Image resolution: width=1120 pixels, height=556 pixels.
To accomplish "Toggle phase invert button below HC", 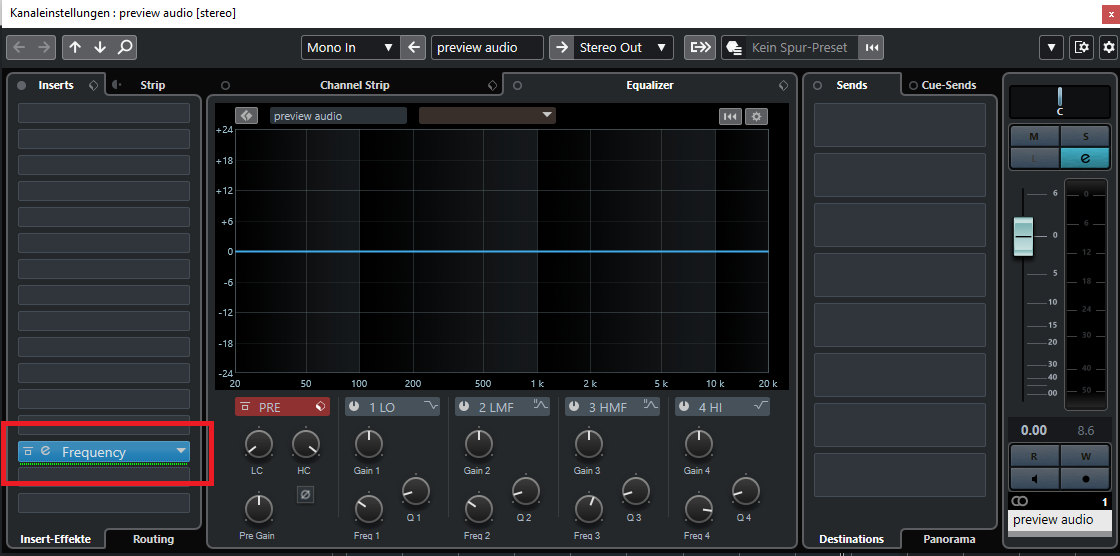I will tap(306, 494).
